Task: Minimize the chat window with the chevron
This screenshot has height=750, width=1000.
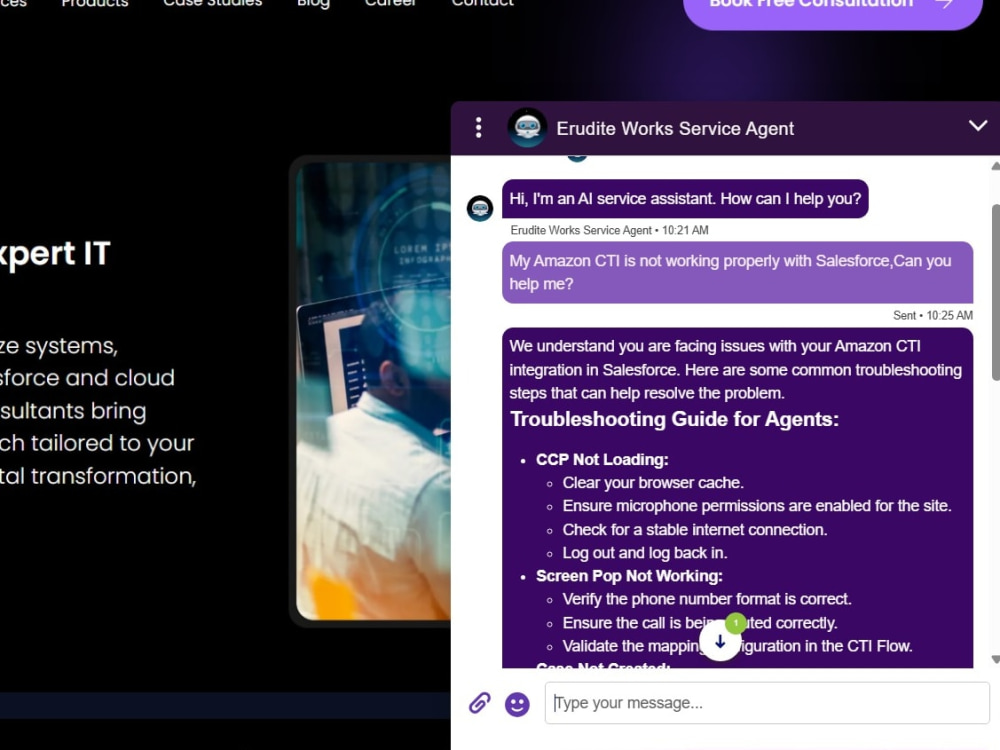Action: (x=978, y=126)
